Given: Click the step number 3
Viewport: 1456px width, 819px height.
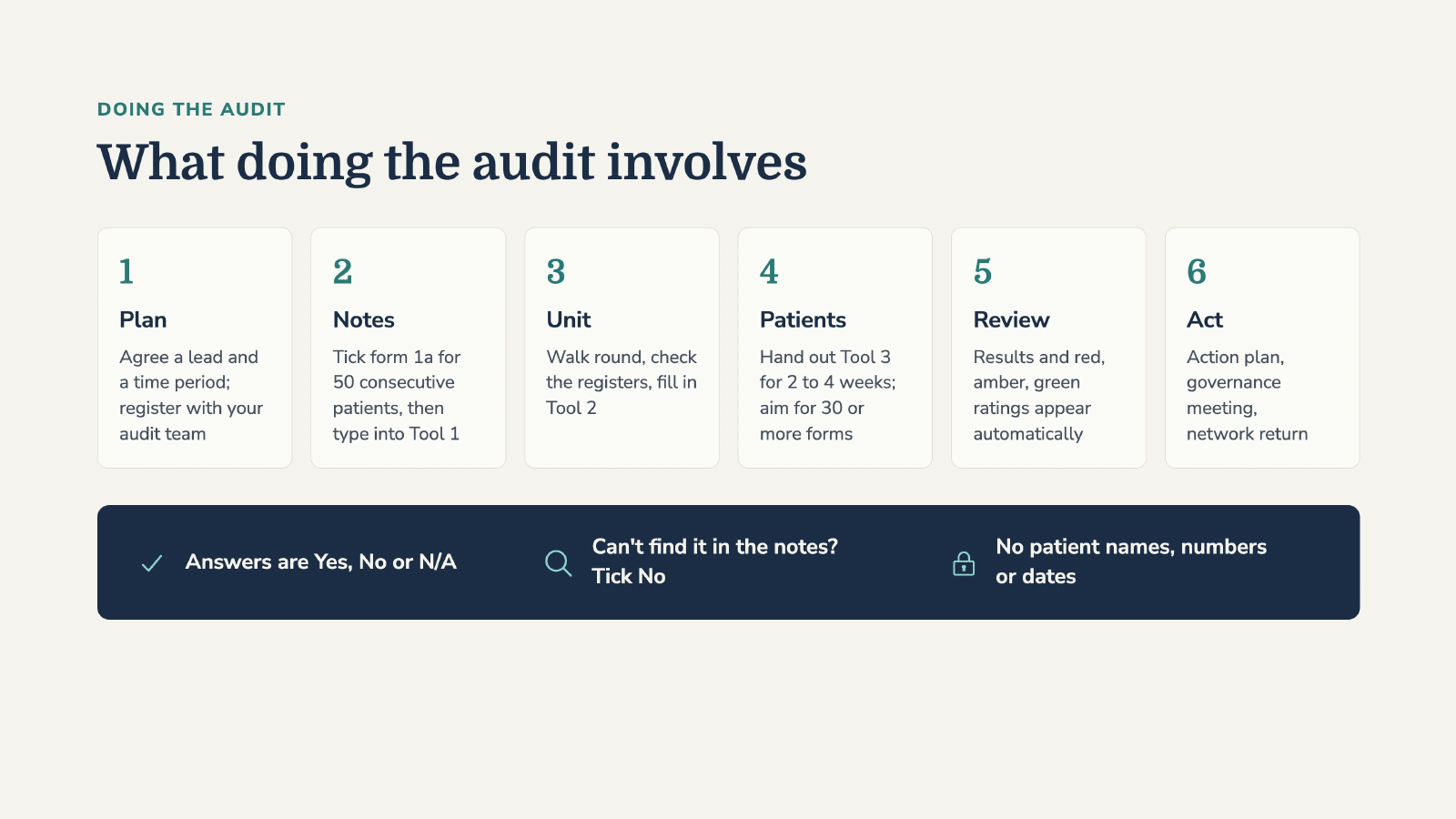Looking at the screenshot, I should [556, 271].
